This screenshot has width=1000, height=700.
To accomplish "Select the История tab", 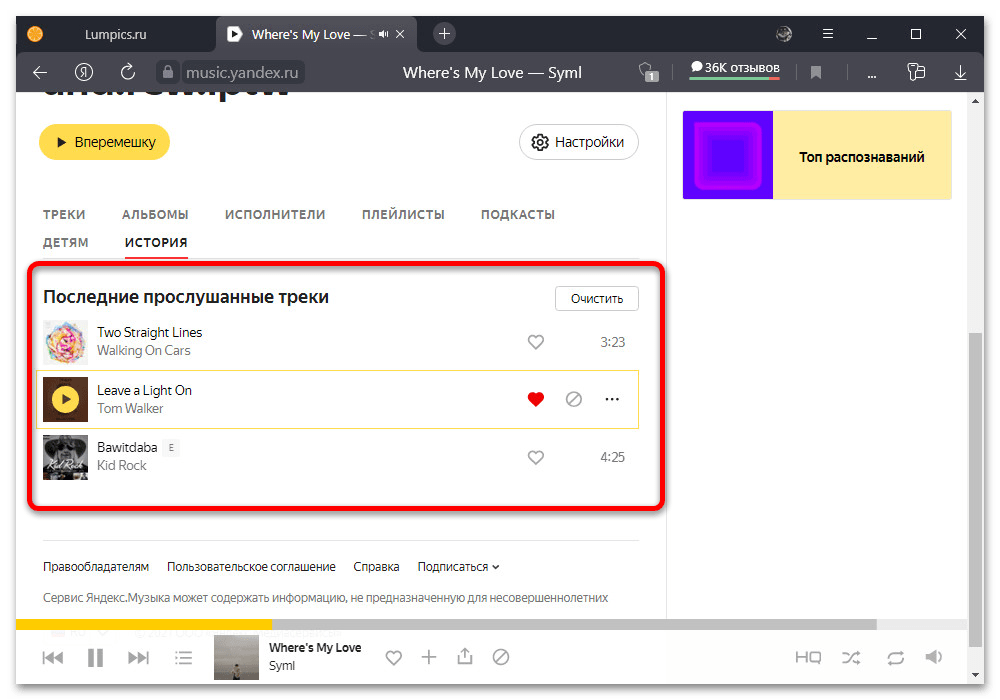I will [156, 243].
